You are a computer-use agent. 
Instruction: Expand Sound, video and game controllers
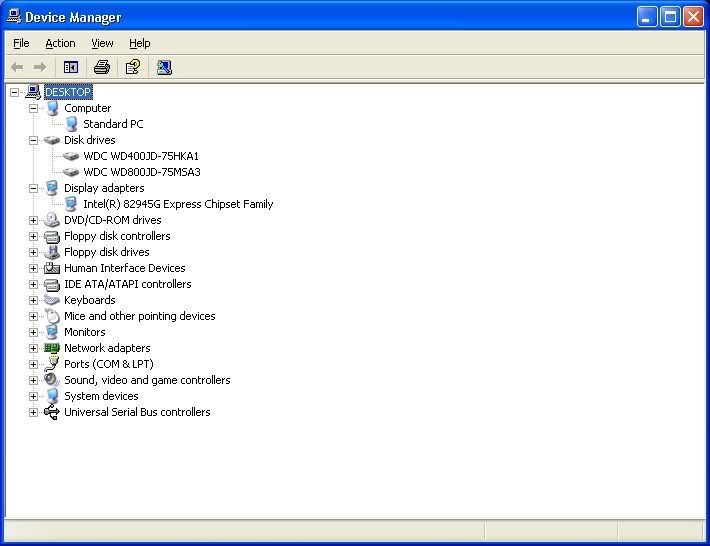[33, 380]
